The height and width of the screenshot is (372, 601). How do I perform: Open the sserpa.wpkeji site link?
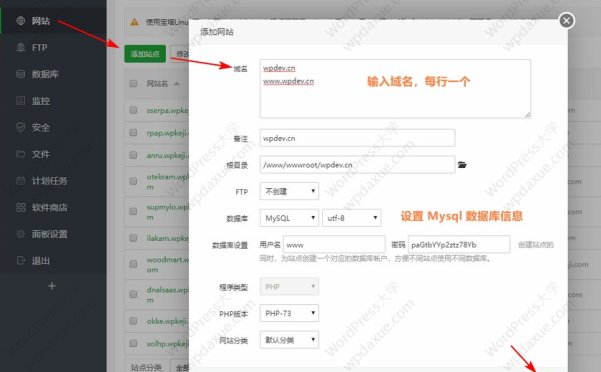click(167, 110)
